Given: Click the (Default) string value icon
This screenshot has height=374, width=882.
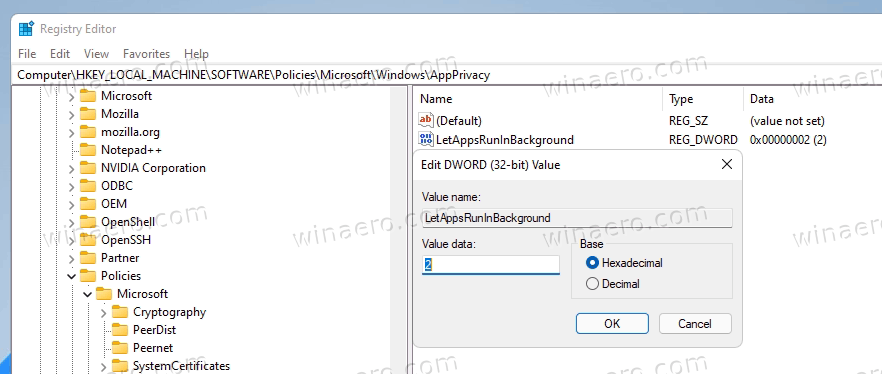Looking at the screenshot, I should [426, 120].
